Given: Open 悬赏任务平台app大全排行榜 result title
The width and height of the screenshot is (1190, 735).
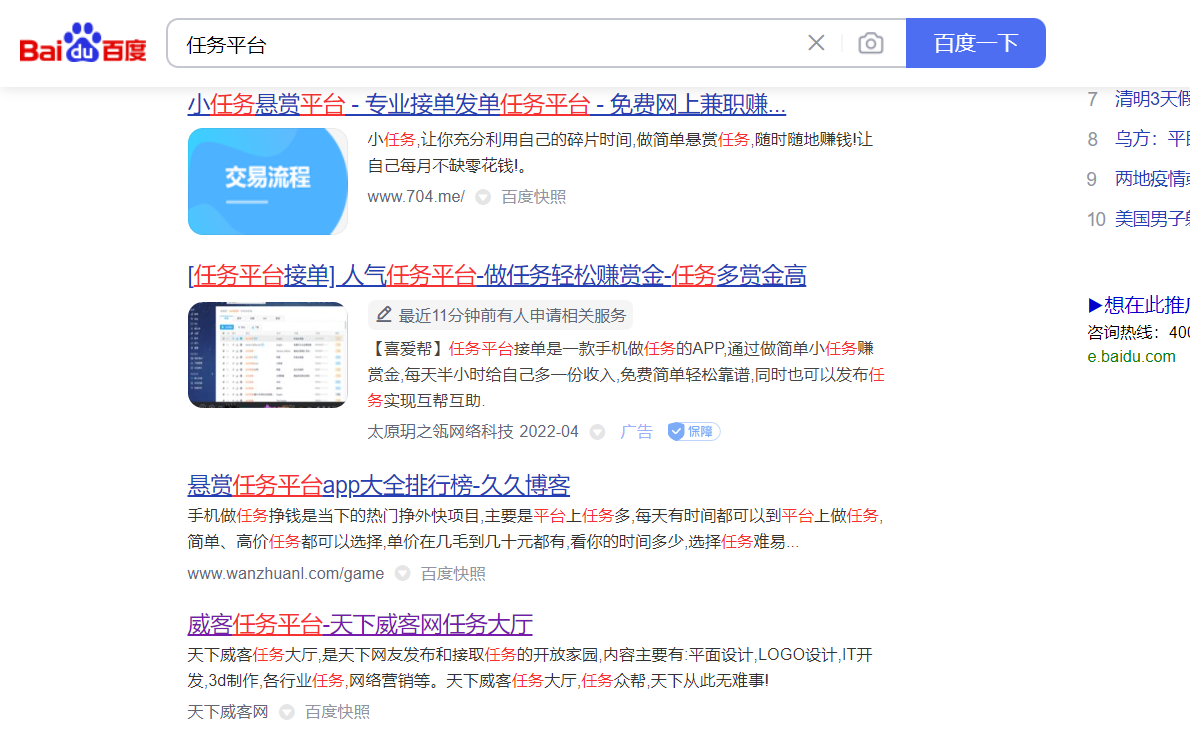Looking at the screenshot, I should (x=379, y=484).
